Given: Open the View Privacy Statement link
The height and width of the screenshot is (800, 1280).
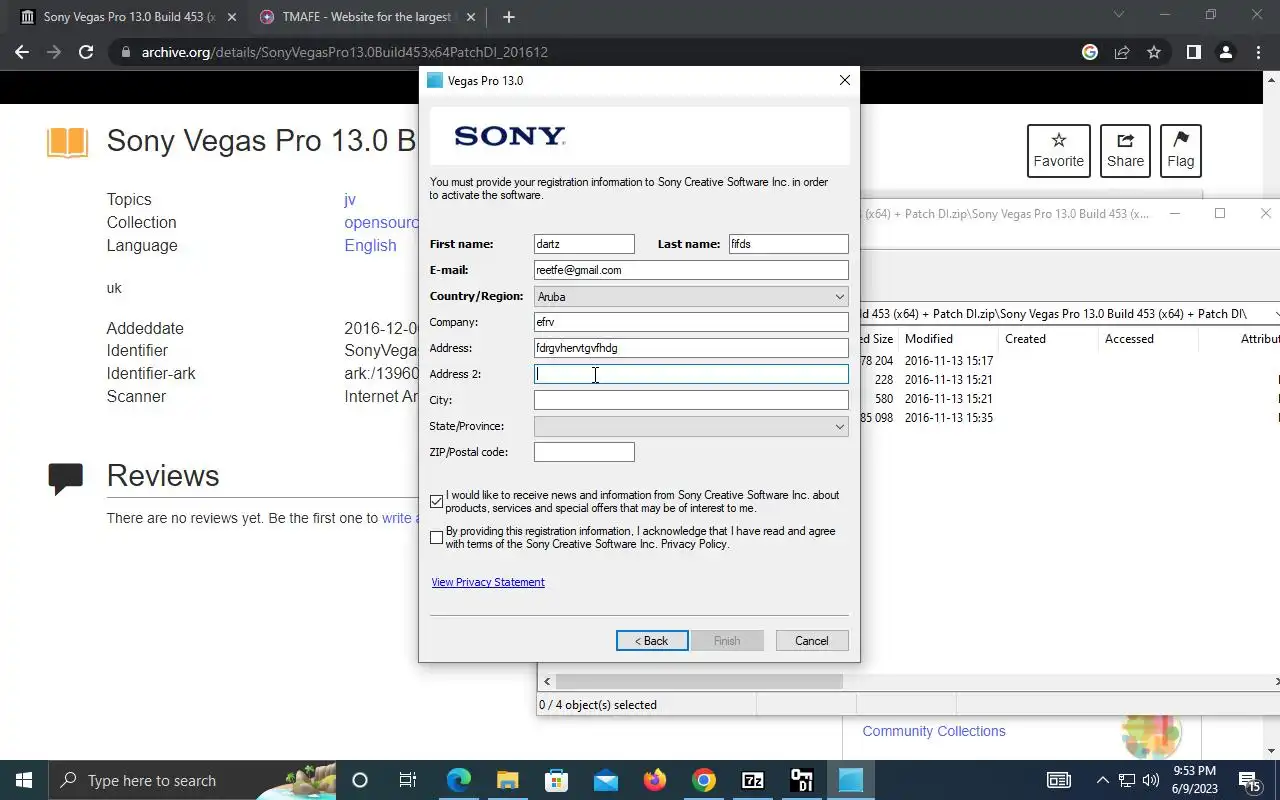Looking at the screenshot, I should click(x=488, y=582).
